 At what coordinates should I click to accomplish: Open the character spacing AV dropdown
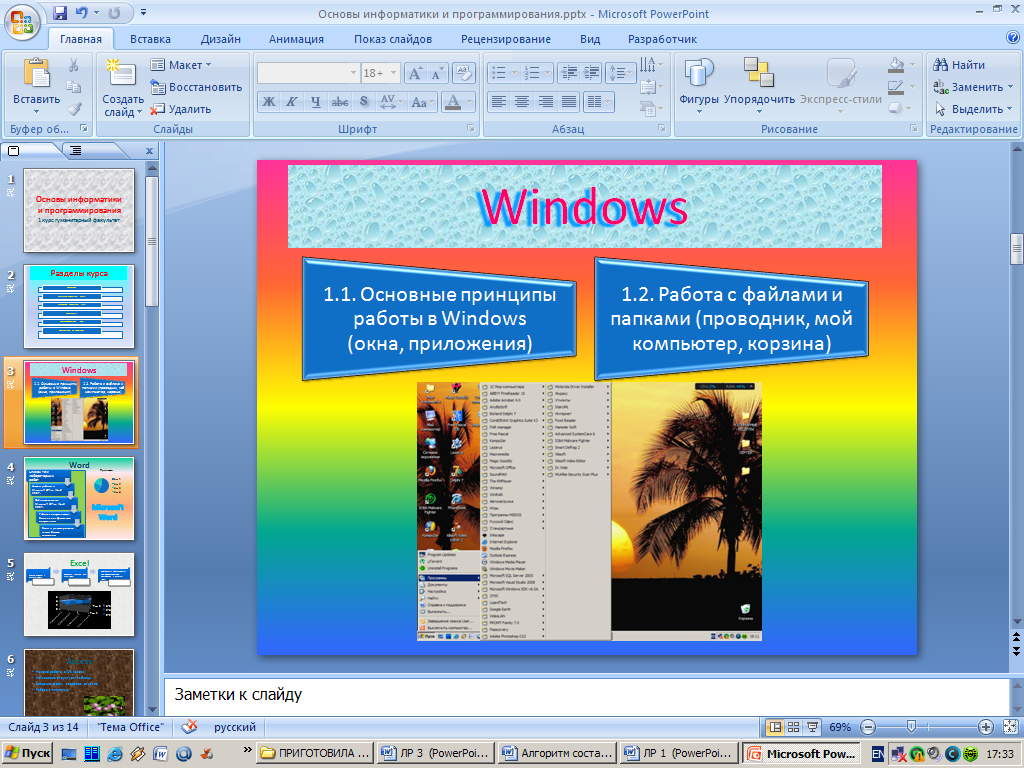392,102
